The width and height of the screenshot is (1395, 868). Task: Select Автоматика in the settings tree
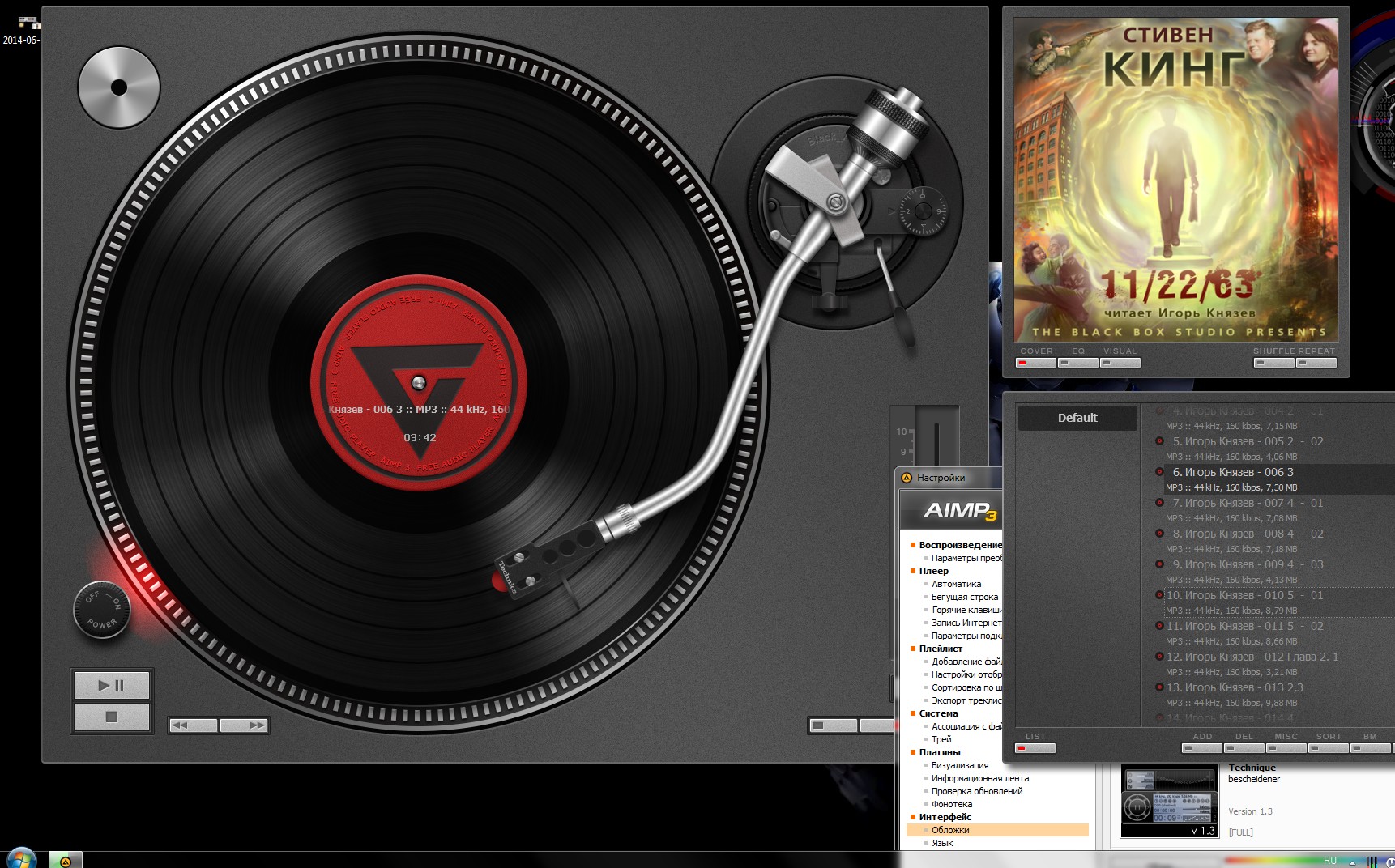tap(956, 584)
